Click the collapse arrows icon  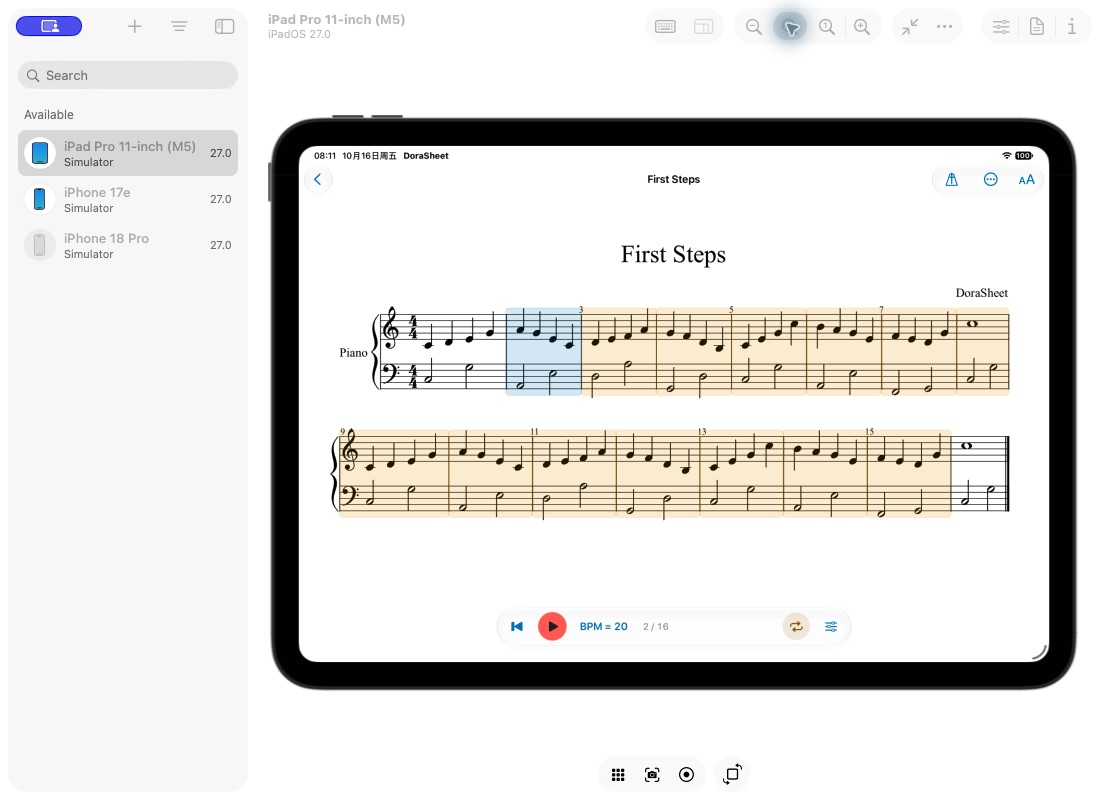tap(910, 27)
